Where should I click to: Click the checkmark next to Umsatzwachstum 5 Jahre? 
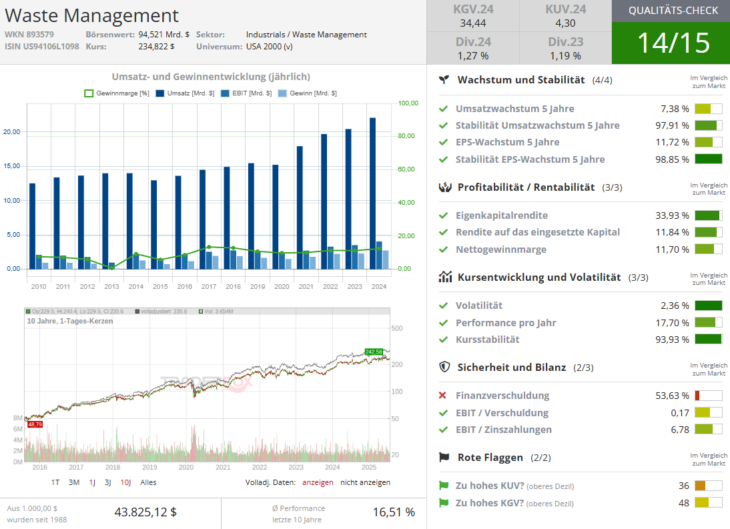(x=443, y=109)
